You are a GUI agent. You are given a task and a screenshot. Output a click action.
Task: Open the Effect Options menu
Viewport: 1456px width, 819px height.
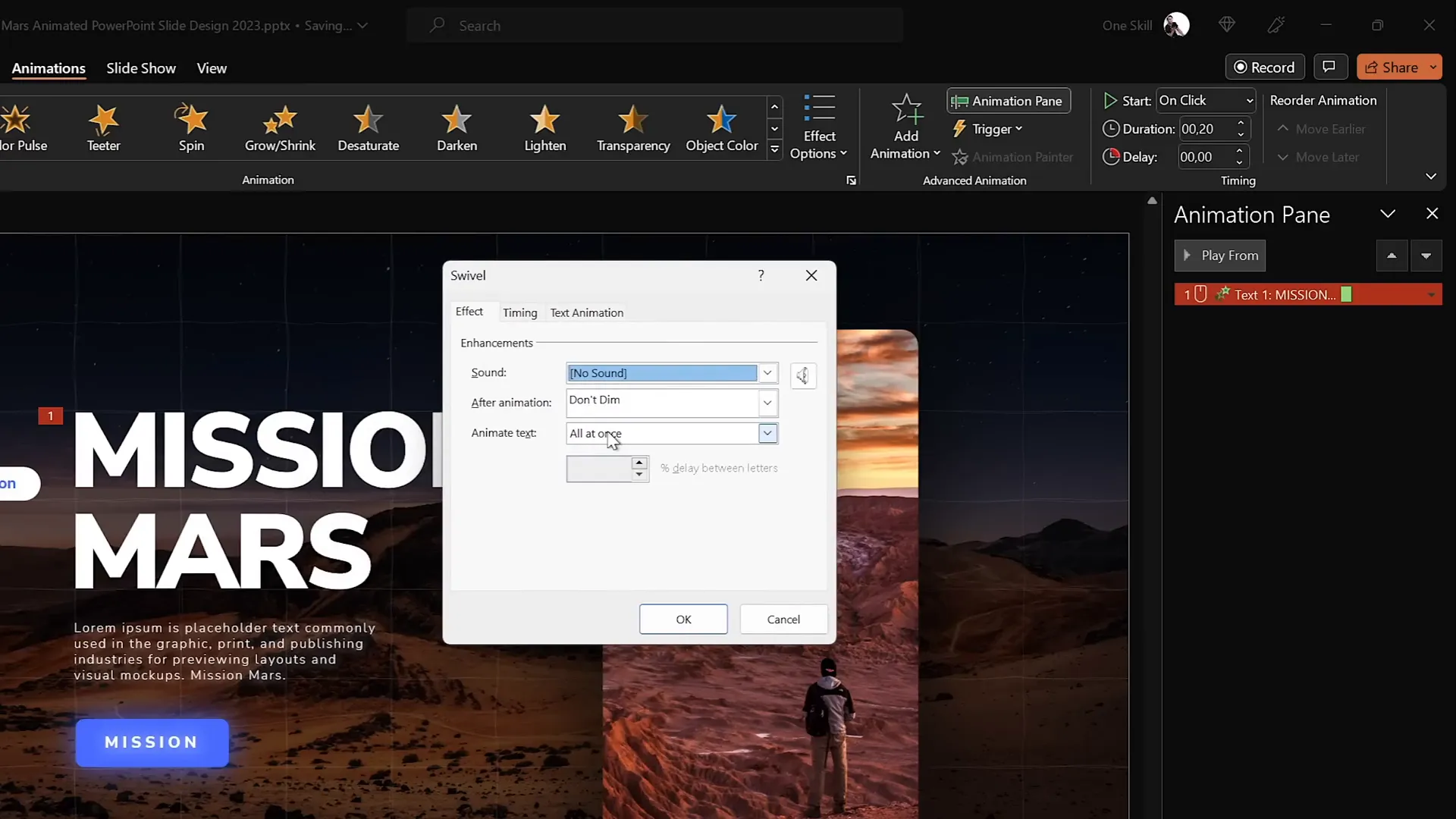pyautogui.click(x=819, y=127)
